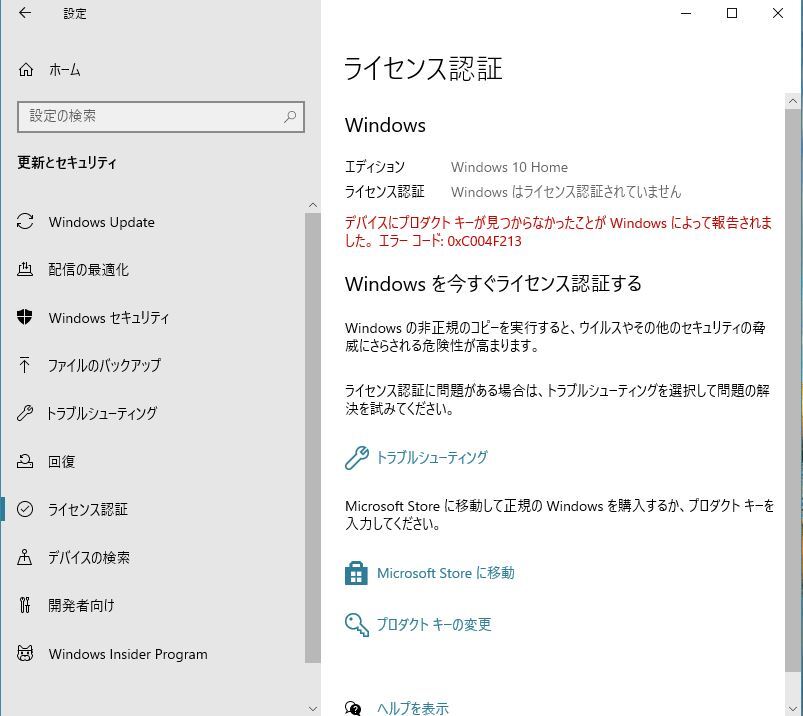
Task: Click the Windows はライセンス認証されていません status
Action: click(566, 192)
